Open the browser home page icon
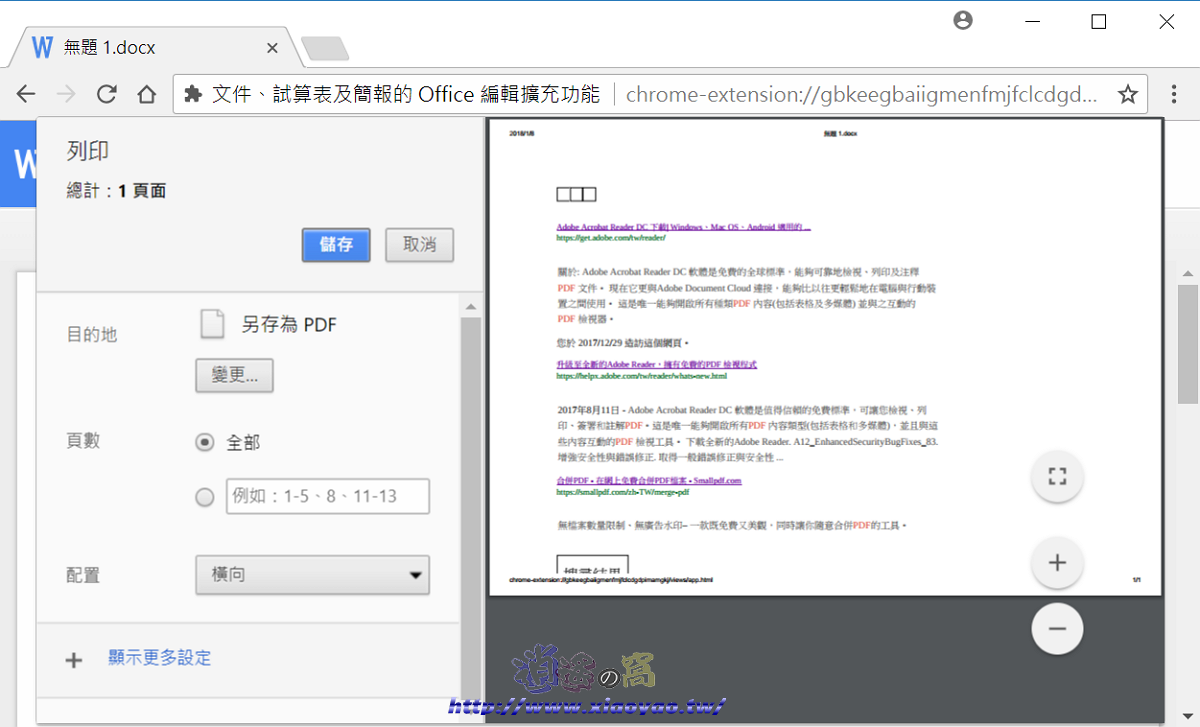 [x=147, y=94]
